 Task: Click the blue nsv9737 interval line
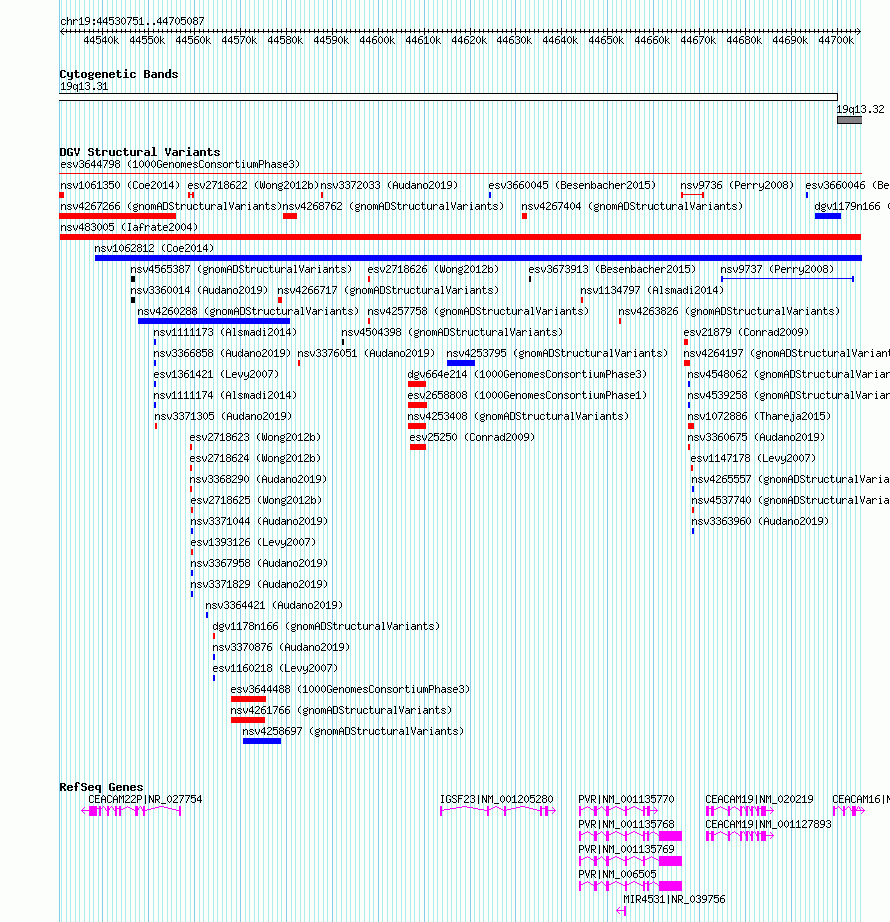click(788, 279)
